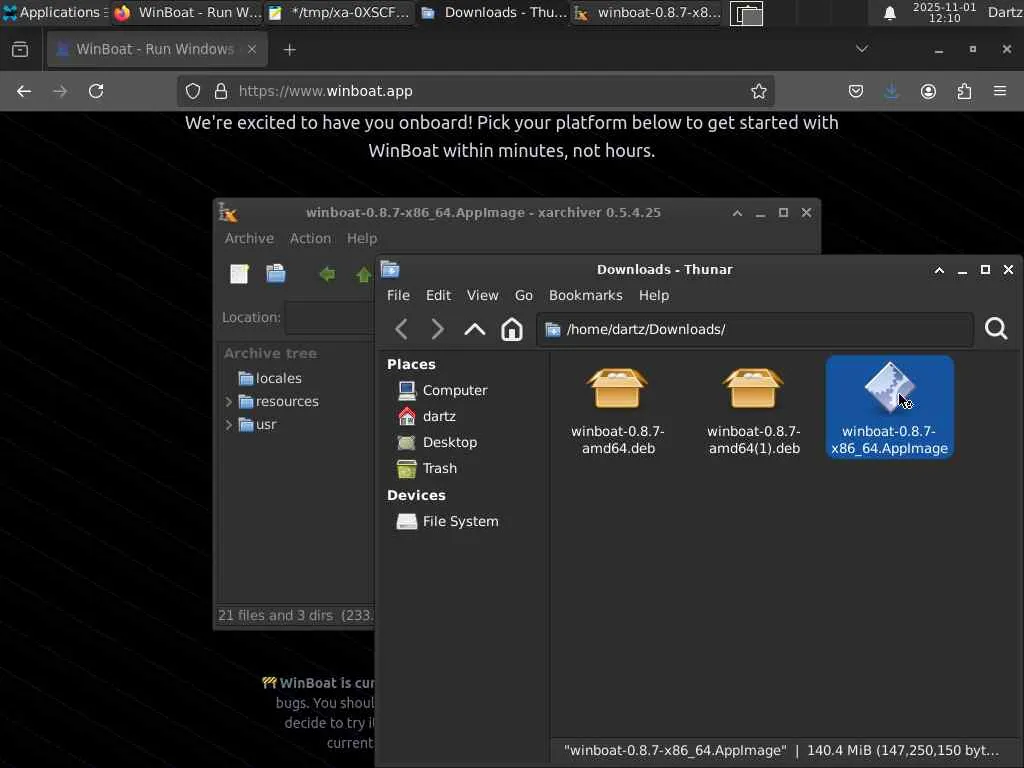
Task: Expand resources folder in Archive tree
Action: pyautogui.click(x=229, y=401)
